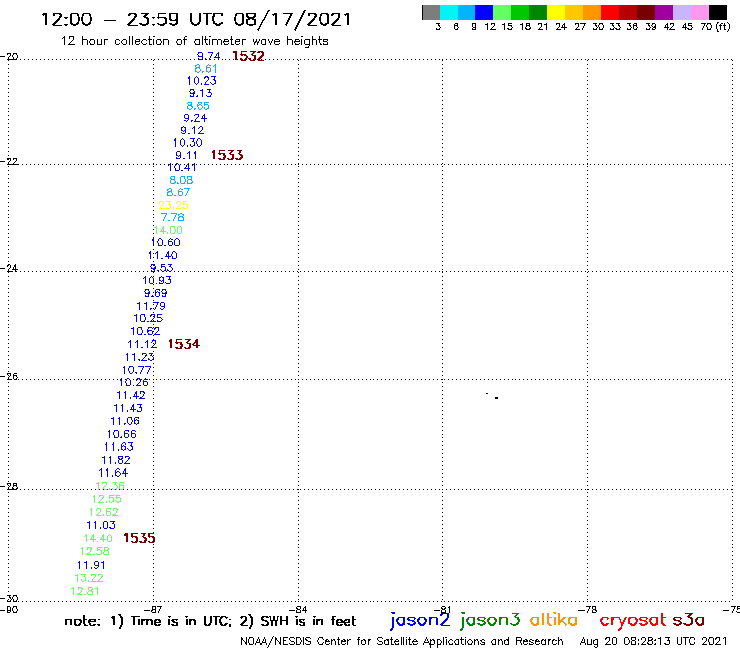Select the 11.82 reading
This screenshot has width=740, height=650.
(116, 460)
